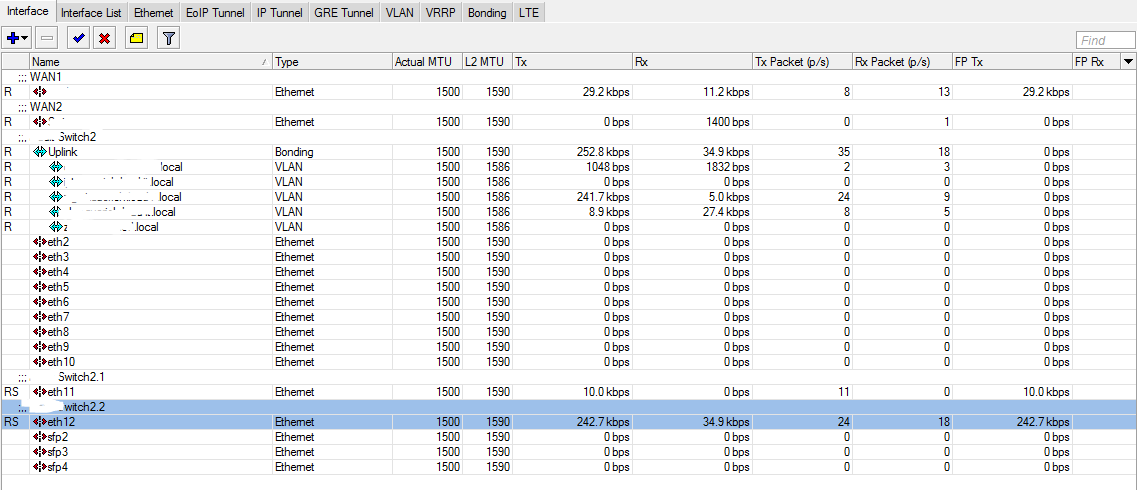Switch to the IP Tunnel tab

(x=280, y=12)
